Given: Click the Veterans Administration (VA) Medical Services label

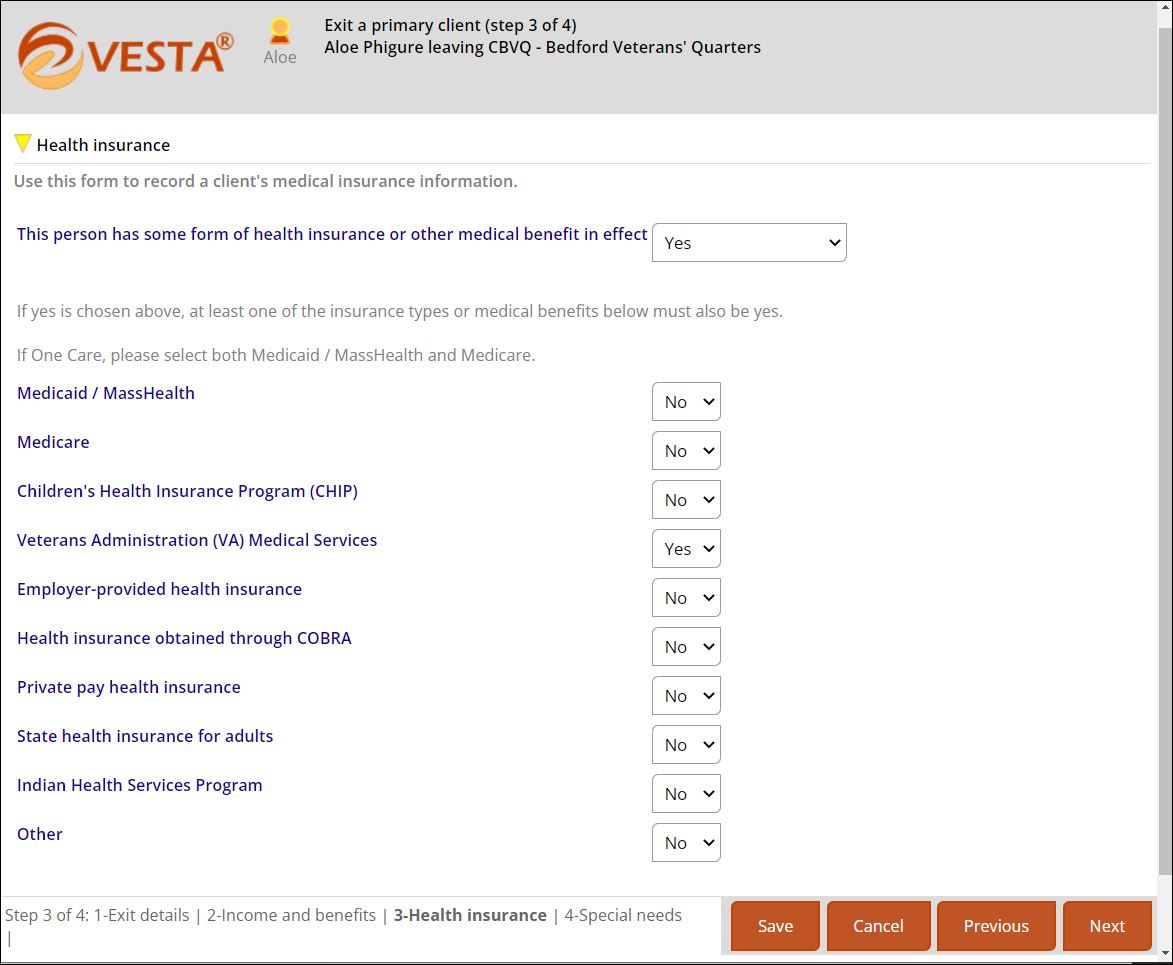Looking at the screenshot, I should coord(197,540).
